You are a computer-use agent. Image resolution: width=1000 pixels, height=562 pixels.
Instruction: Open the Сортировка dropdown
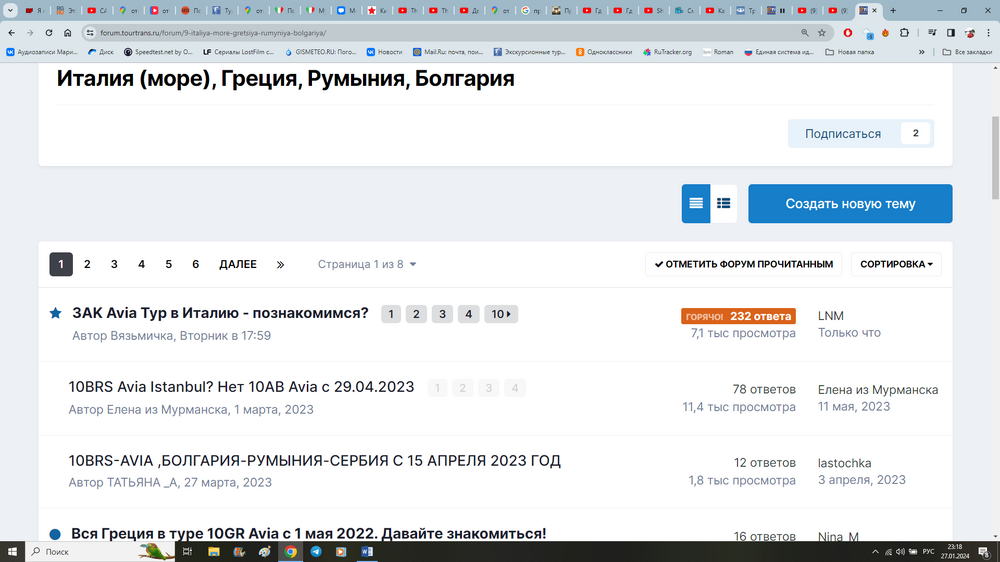point(896,264)
